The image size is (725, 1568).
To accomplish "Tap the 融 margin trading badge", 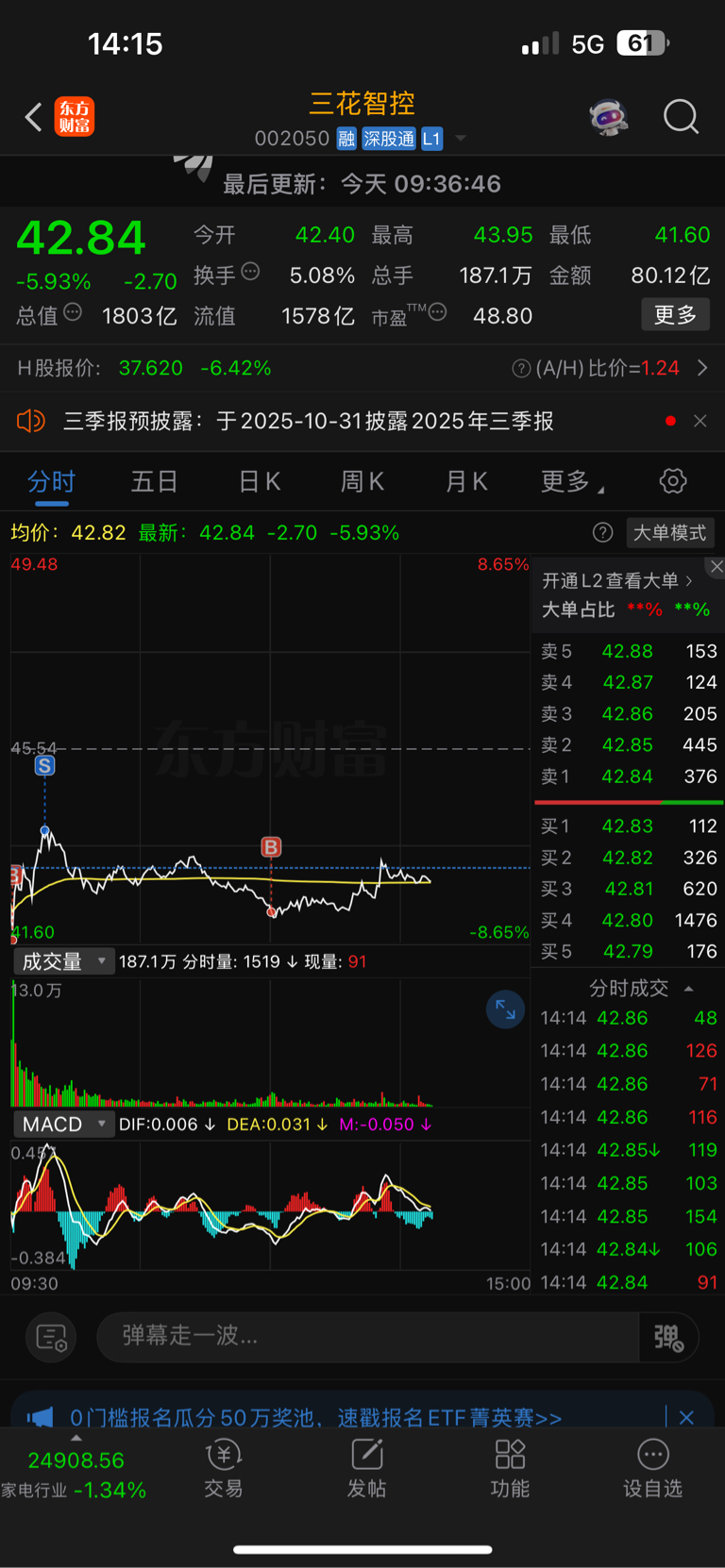I will point(346,139).
